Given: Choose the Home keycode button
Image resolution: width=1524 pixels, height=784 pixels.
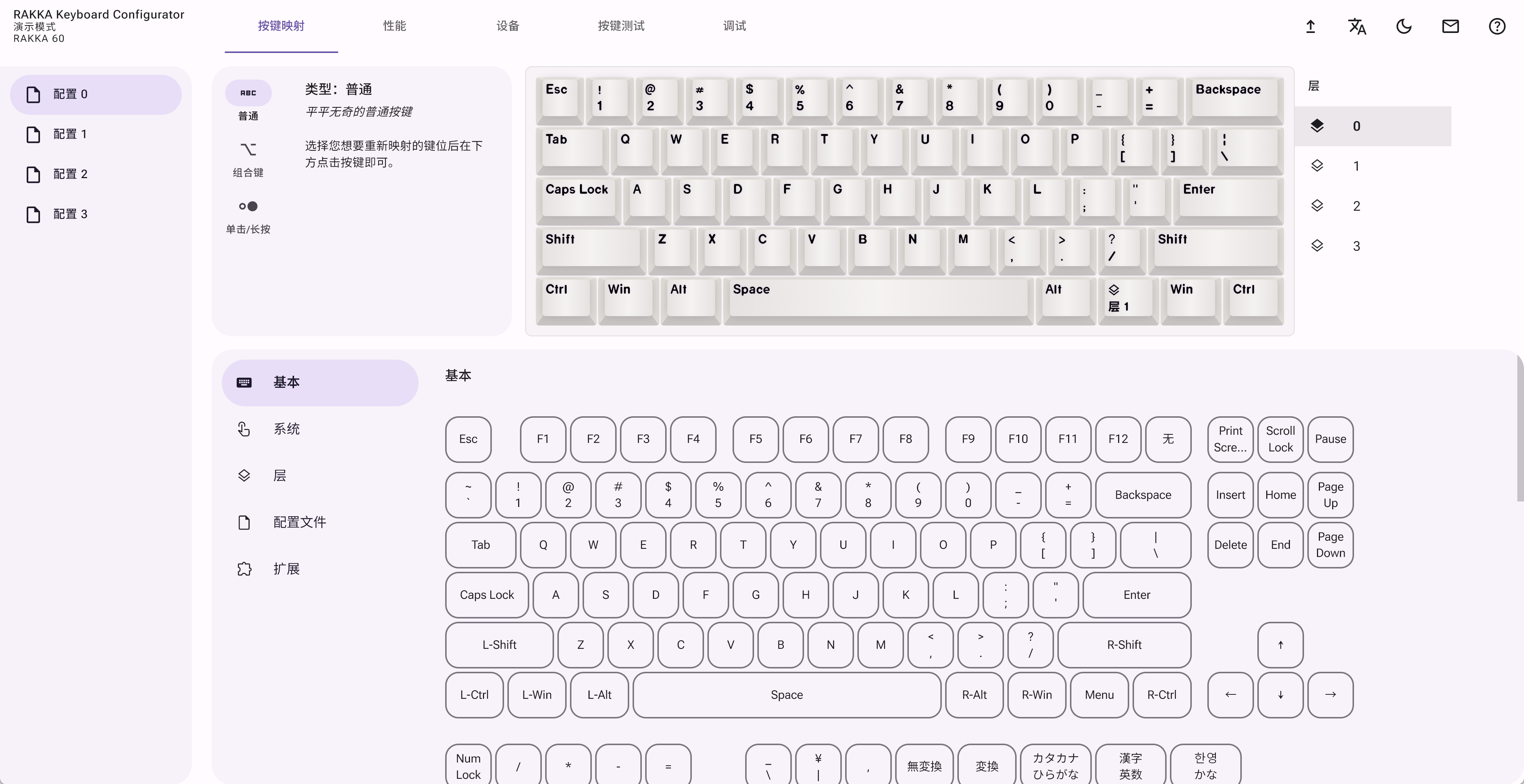Looking at the screenshot, I should click(x=1280, y=495).
